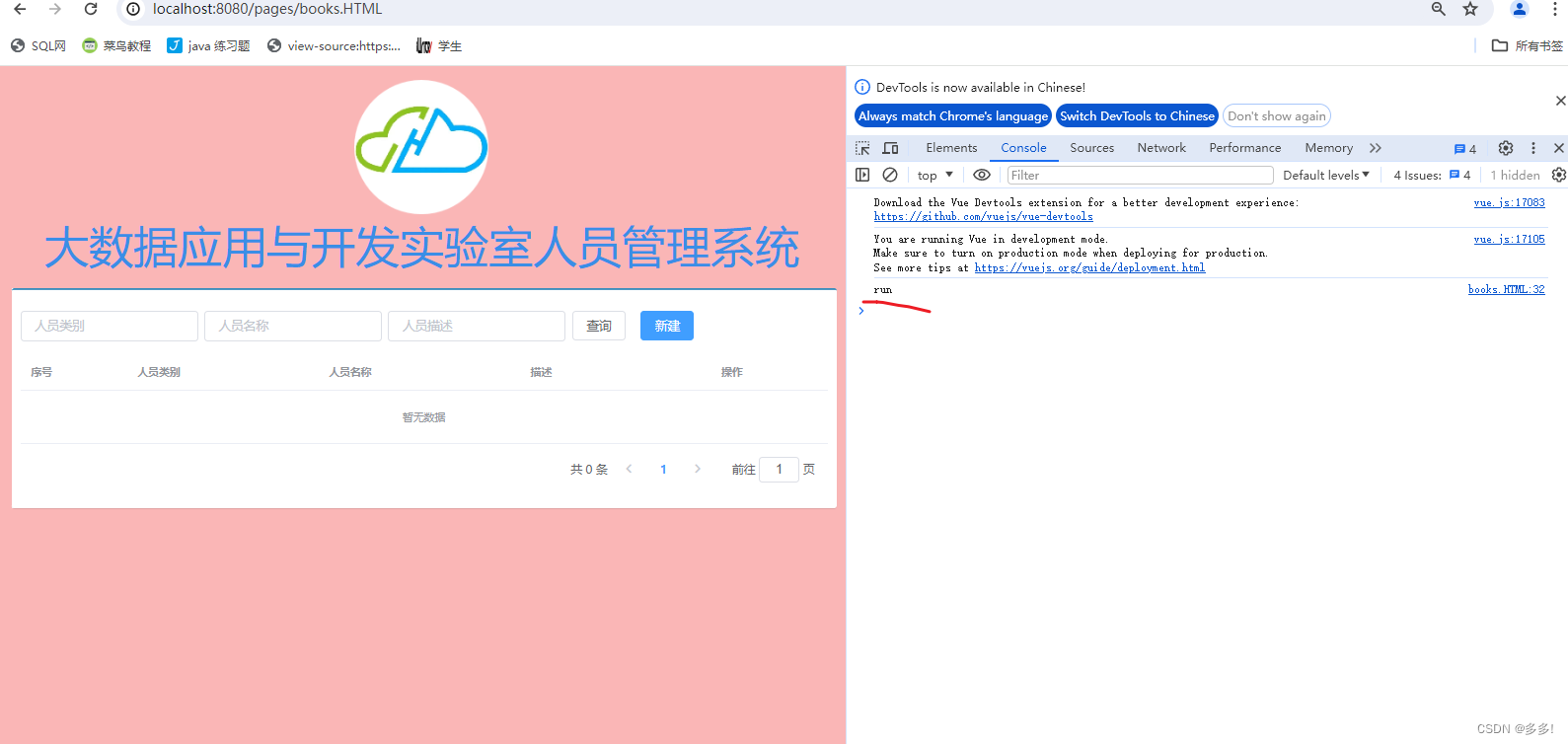Screen dimensions: 1568x744
Task: Open the view-source bookmark
Action: pos(334,45)
